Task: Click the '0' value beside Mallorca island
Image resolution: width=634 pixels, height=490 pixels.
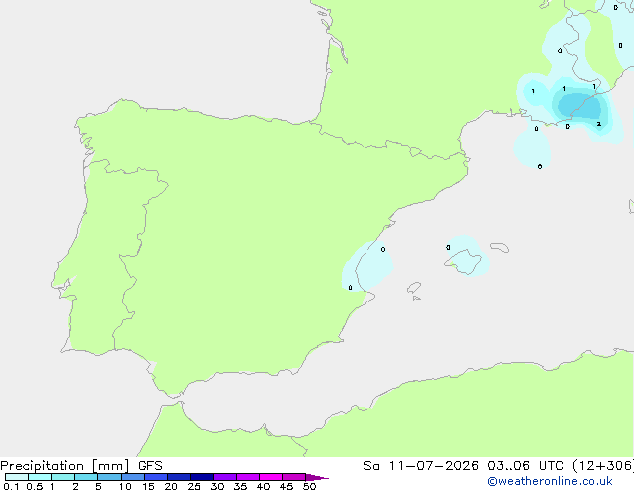Action: 448,247
